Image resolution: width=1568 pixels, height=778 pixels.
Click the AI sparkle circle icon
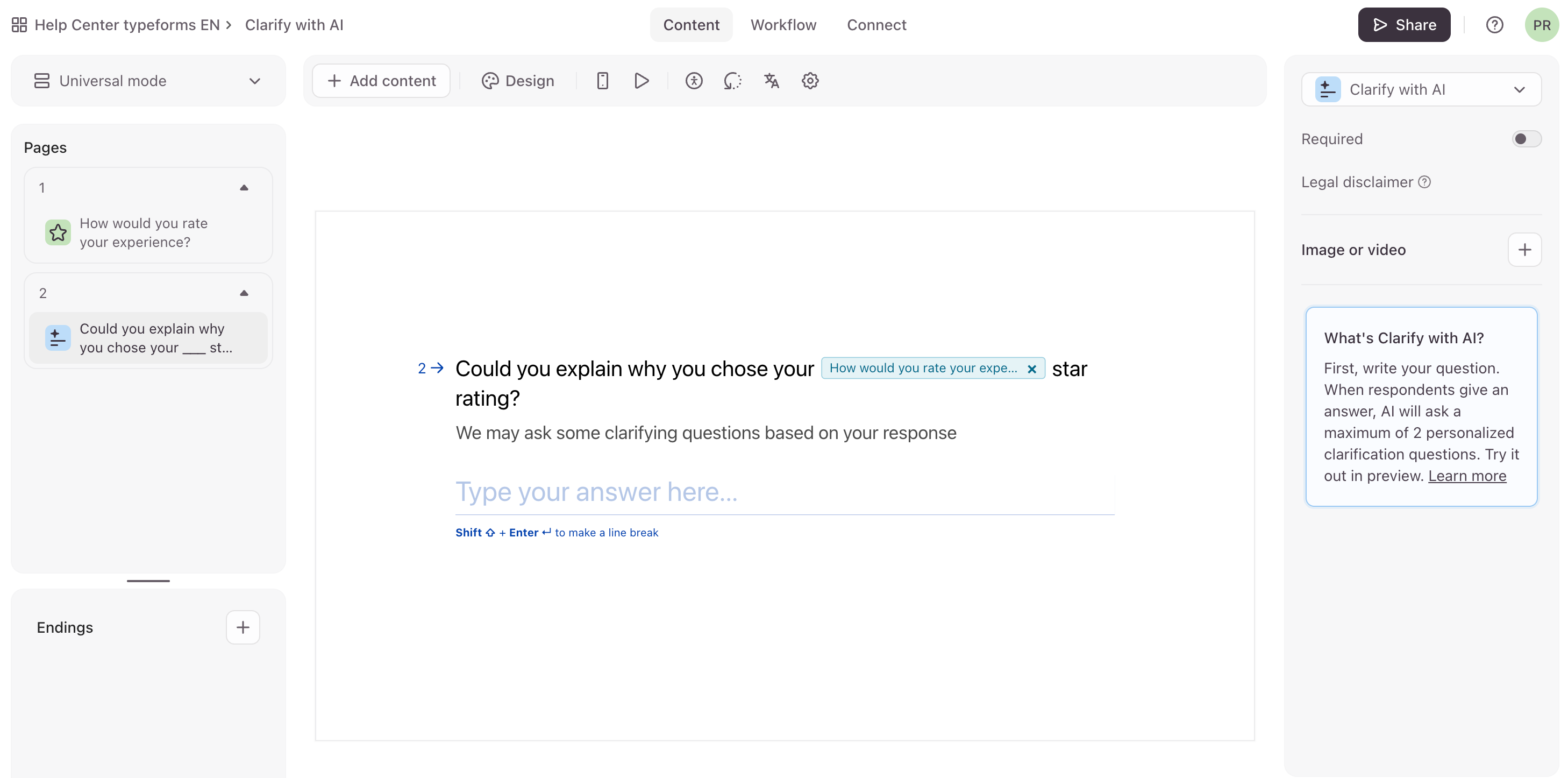coord(732,80)
